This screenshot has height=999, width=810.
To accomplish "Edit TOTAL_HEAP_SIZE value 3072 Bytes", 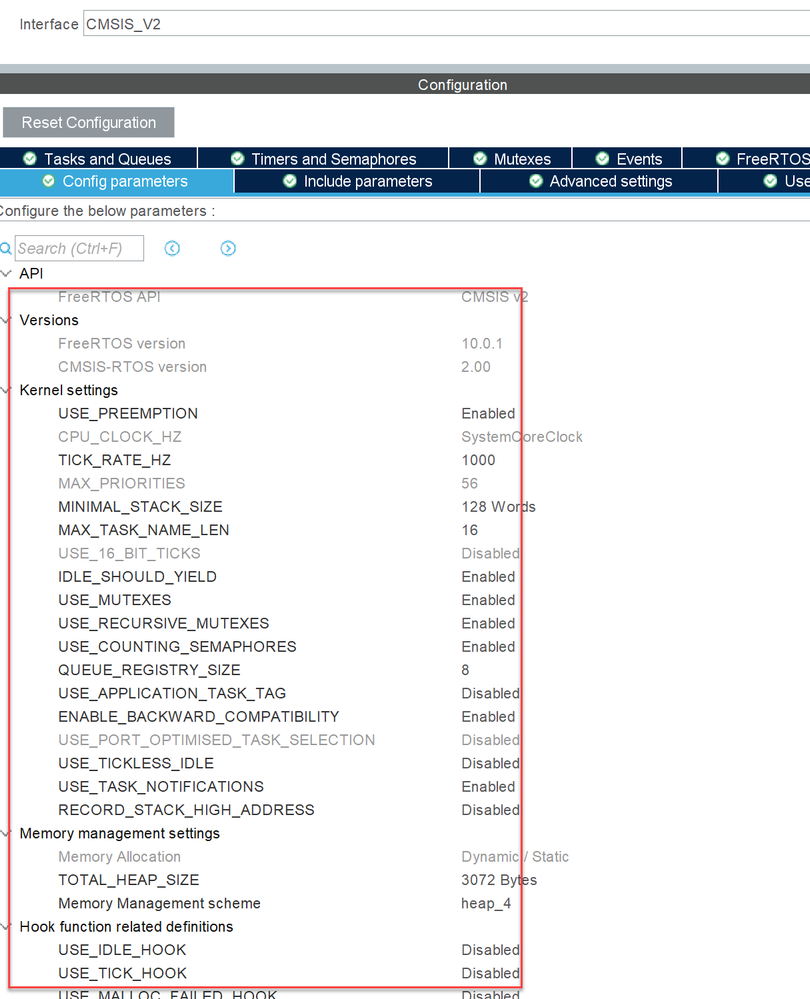I will pyautogui.click(x=499, y=880).
